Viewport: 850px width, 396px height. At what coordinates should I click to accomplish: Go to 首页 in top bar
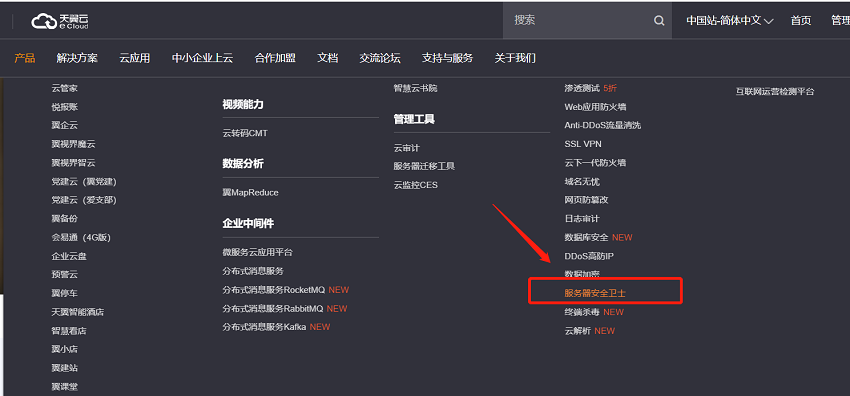click(x=801, y=21)
